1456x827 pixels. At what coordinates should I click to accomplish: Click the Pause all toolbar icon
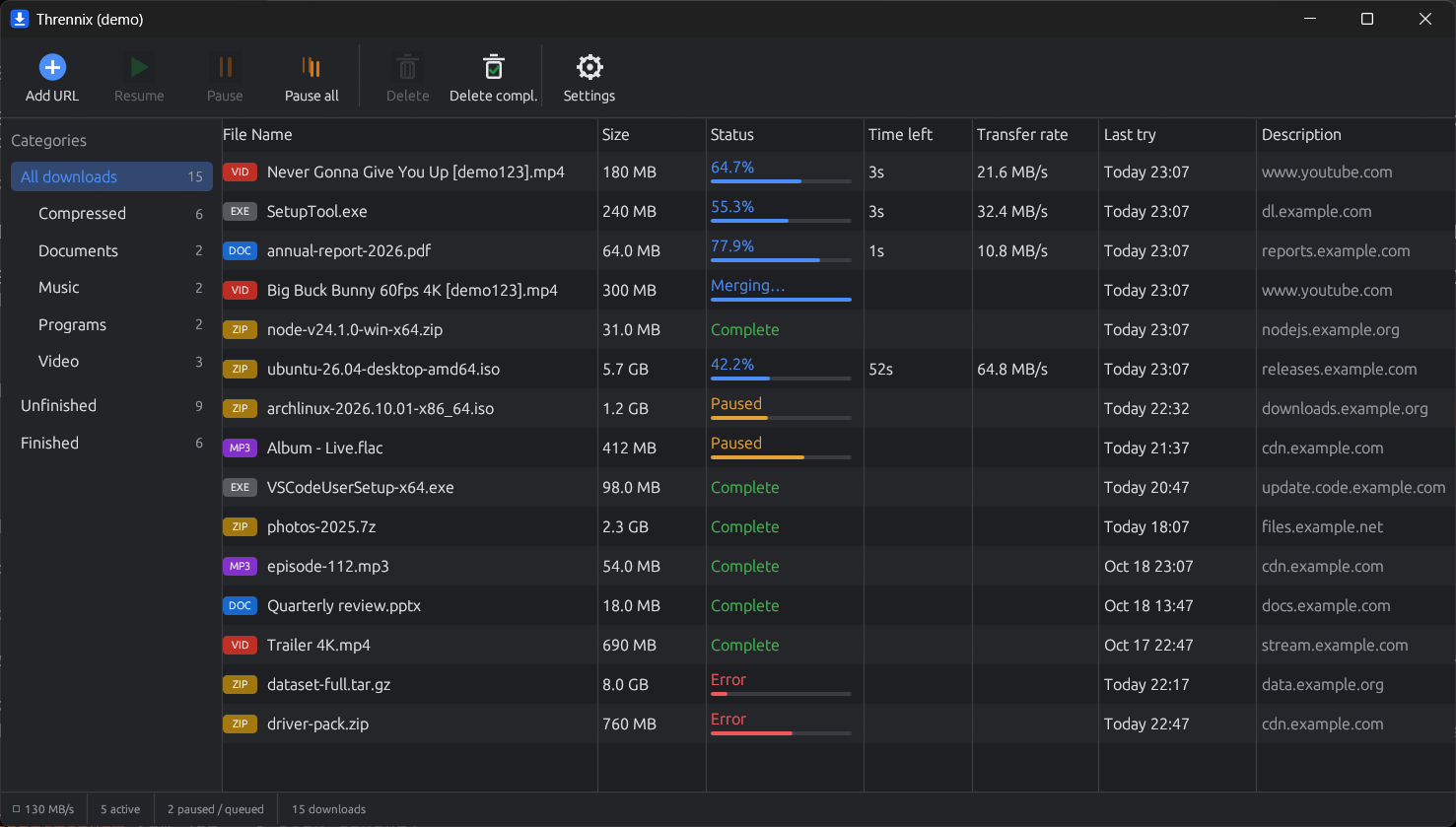(x=312, y=67)
